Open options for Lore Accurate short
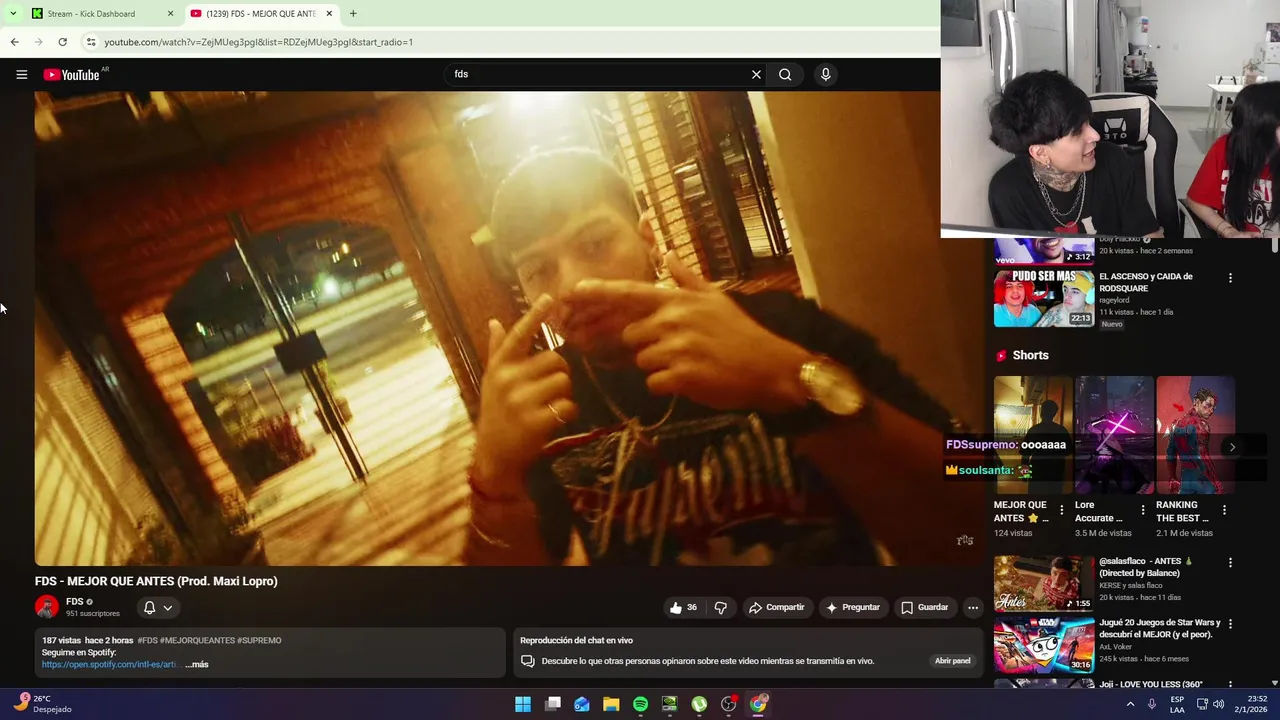This screenshot has height=720, width=1280. tap(1143, 510)
